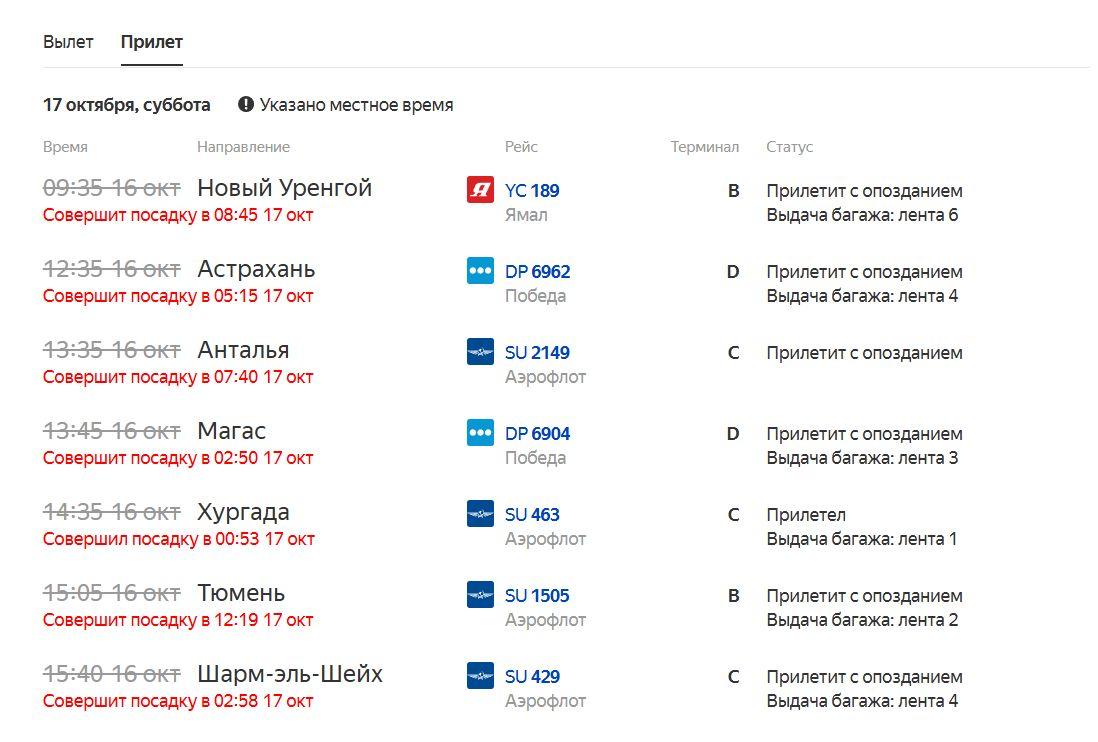Click the Рейс column header

coord(521,147)
